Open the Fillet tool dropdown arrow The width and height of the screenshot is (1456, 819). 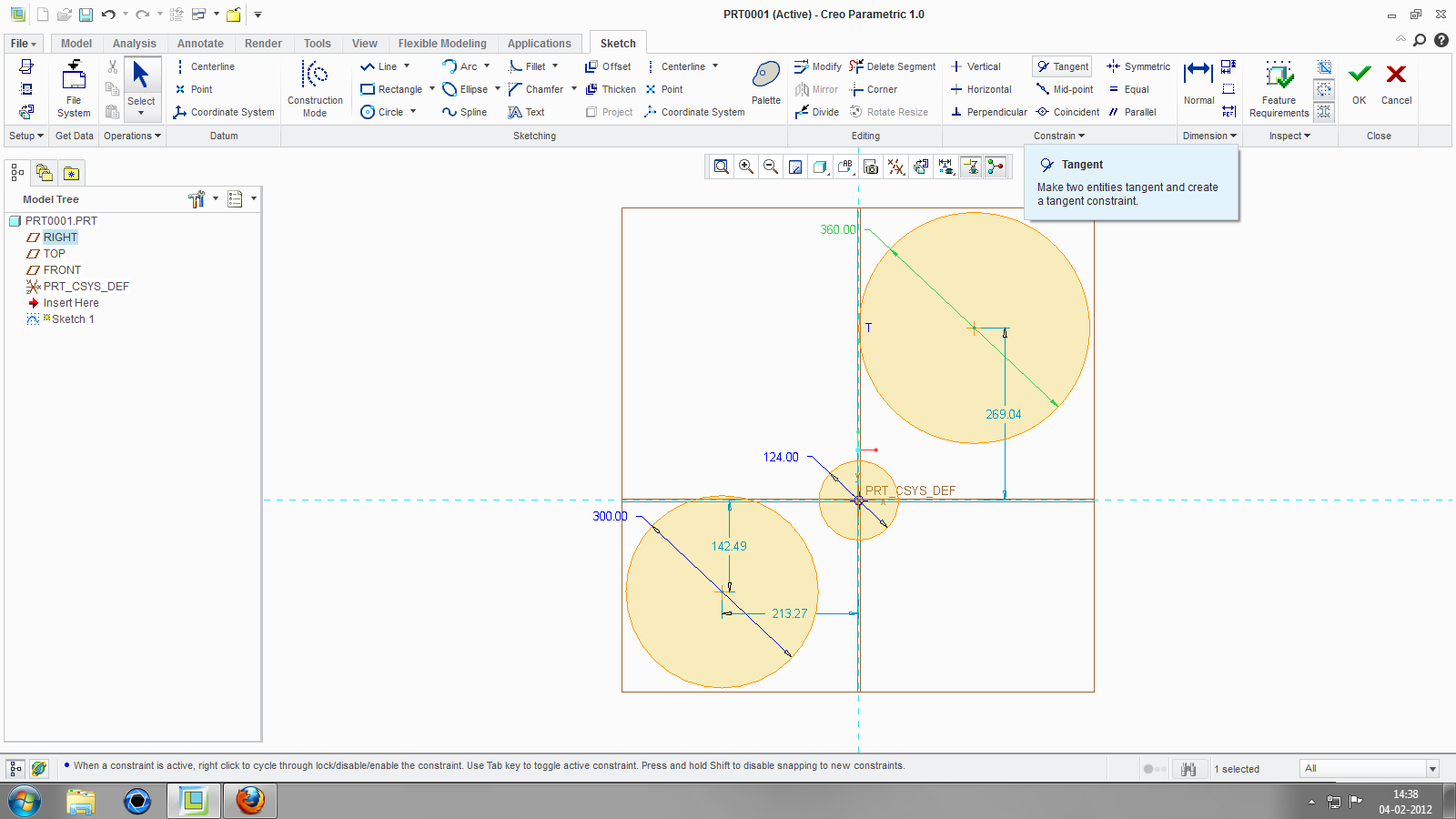[555, 66]
